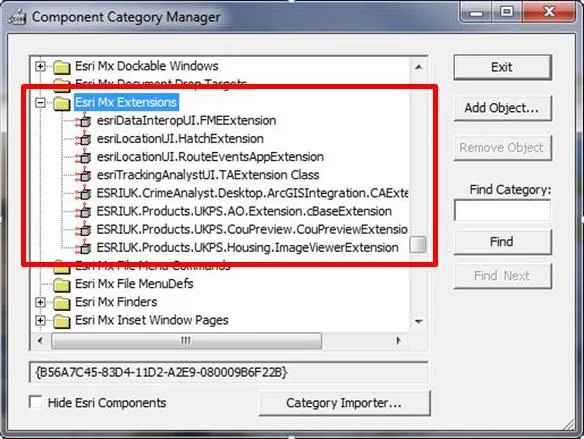This screenshot has height=439, width=584.
Task: Minimize the Component Category Manager window
Action: [x=476, y=12]
